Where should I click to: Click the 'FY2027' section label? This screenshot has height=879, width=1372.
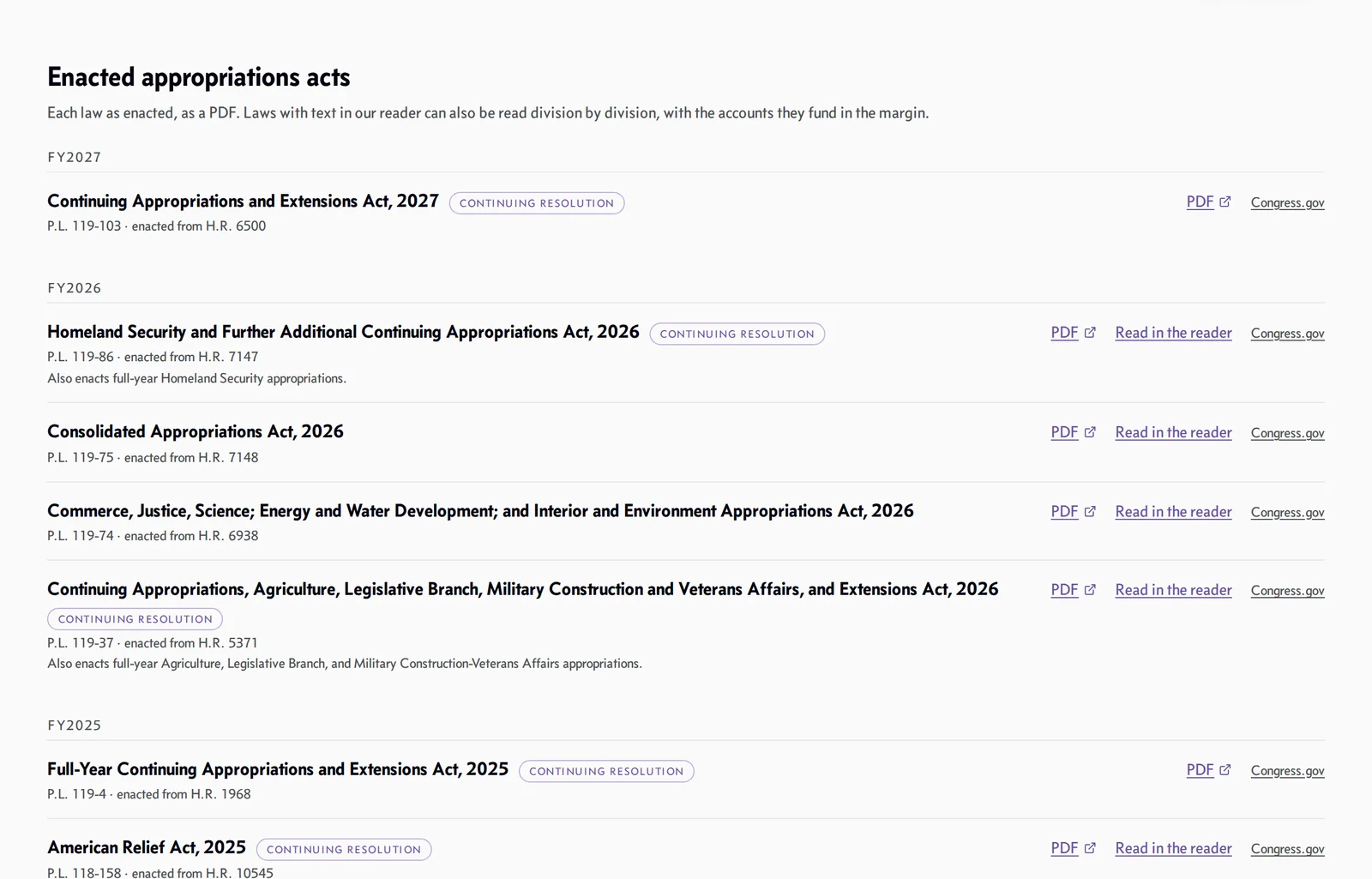tap(75, 158)
